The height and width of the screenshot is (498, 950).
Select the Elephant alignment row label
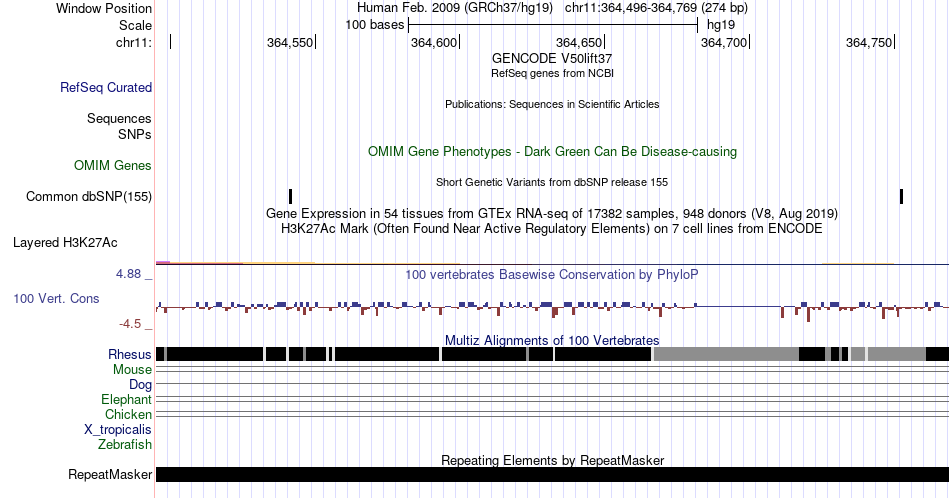(126, 399)
